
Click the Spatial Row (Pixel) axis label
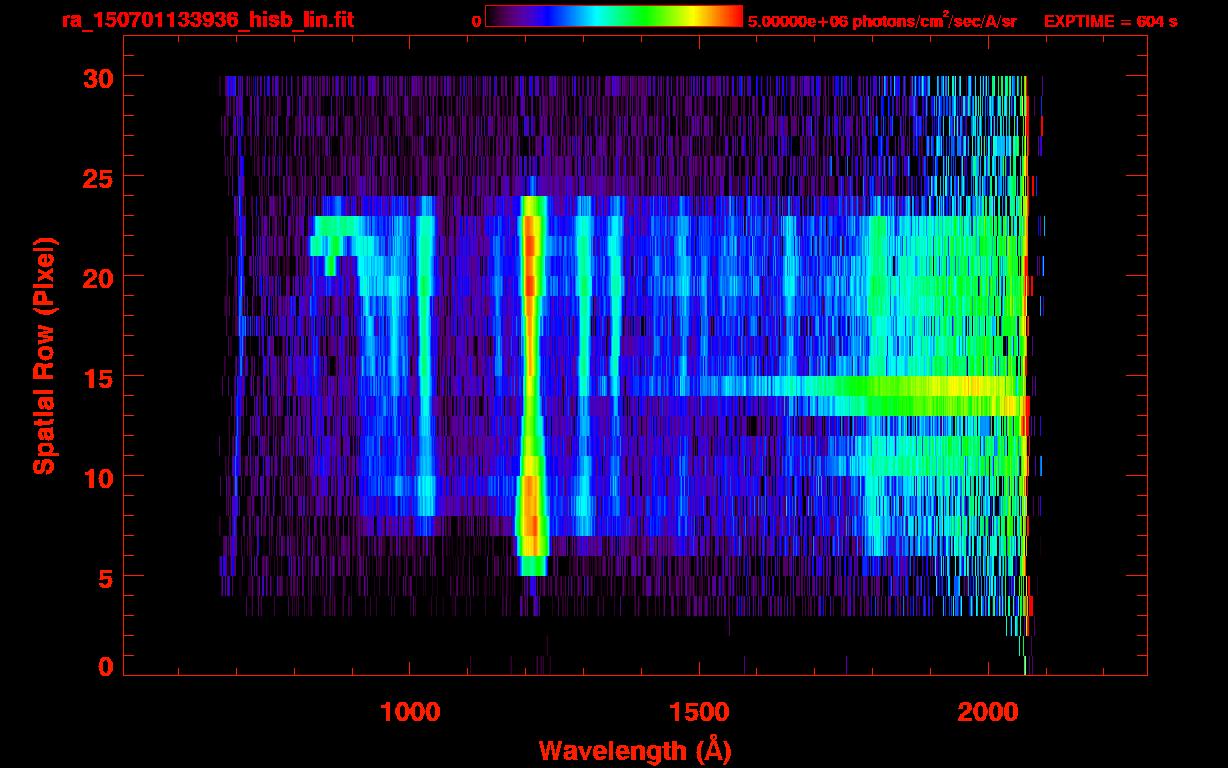tap(44, 355)
